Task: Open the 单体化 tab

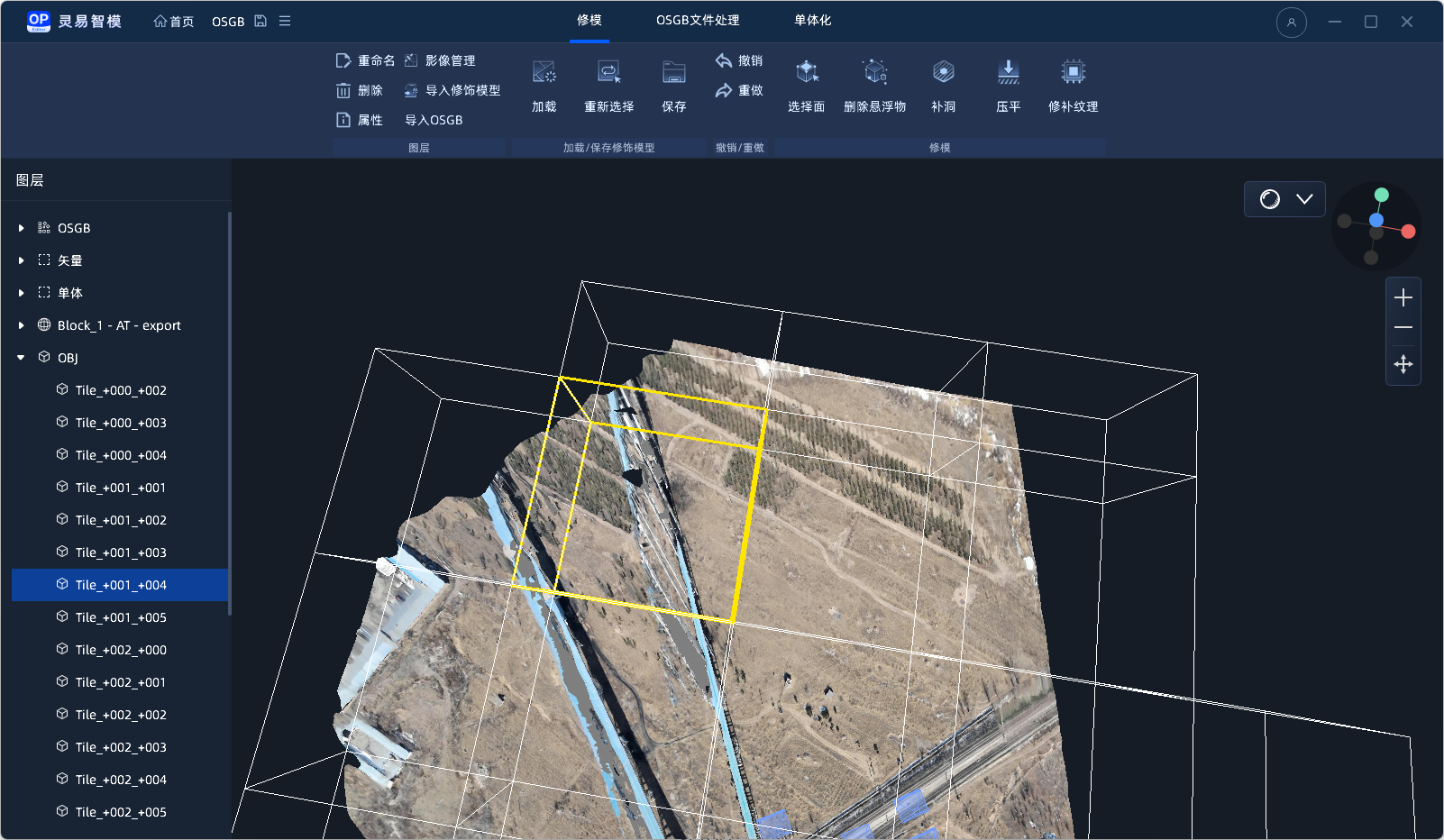Action: click(x=812, y=21)
